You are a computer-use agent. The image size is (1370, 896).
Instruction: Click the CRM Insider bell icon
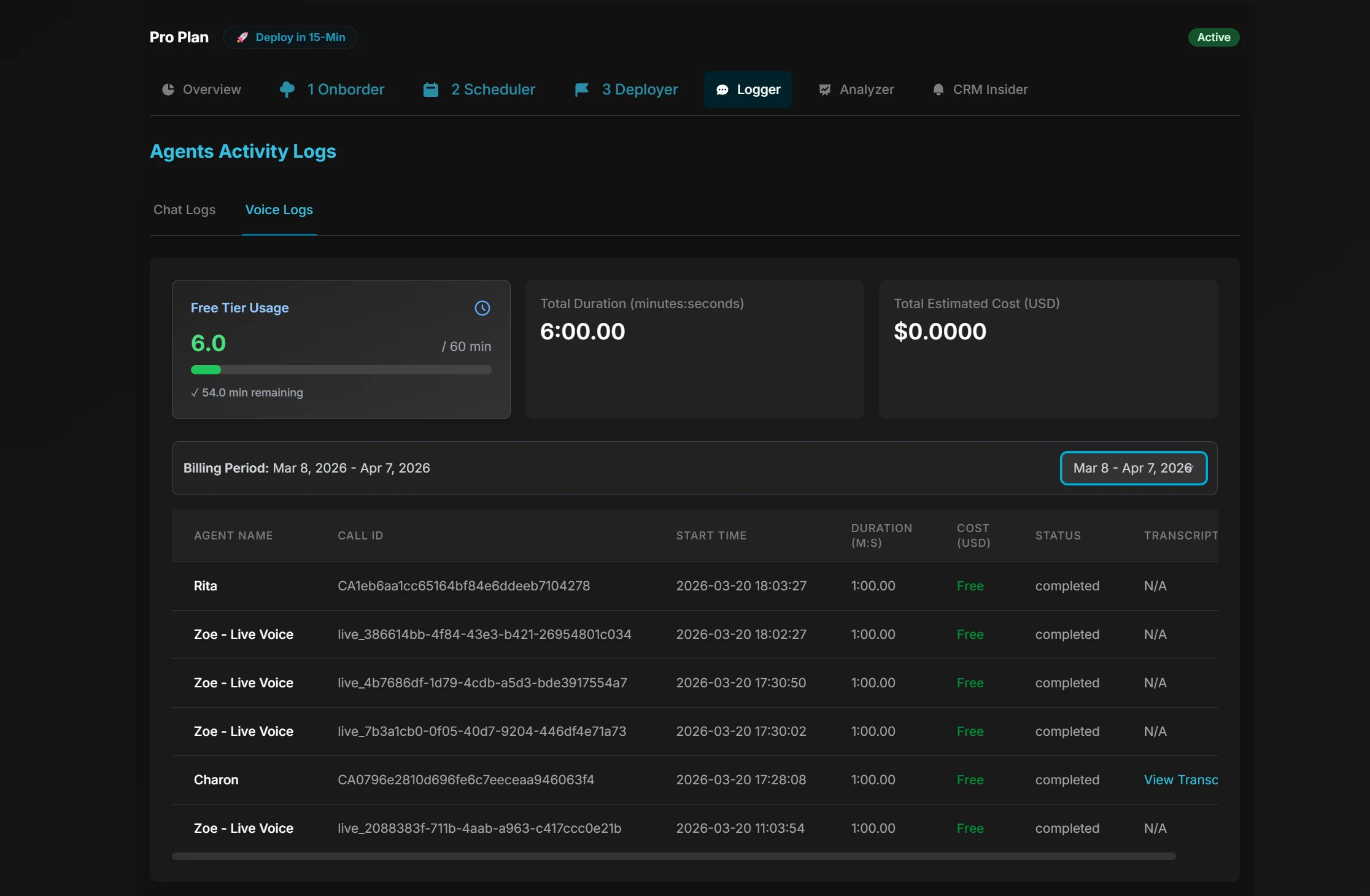[938, 90]
